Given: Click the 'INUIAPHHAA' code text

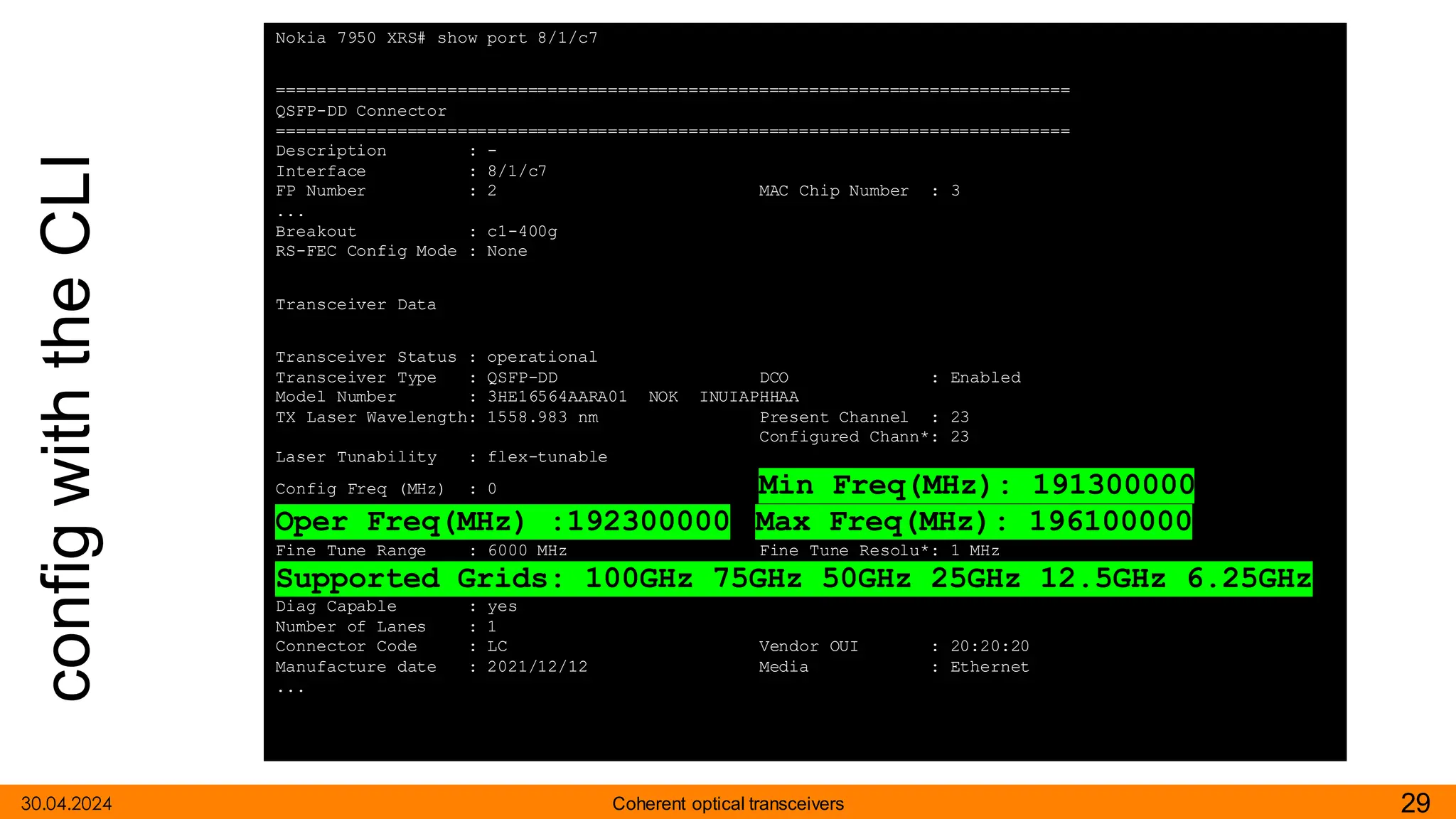Looking at the screenshot, I should (x=749, y=397).
